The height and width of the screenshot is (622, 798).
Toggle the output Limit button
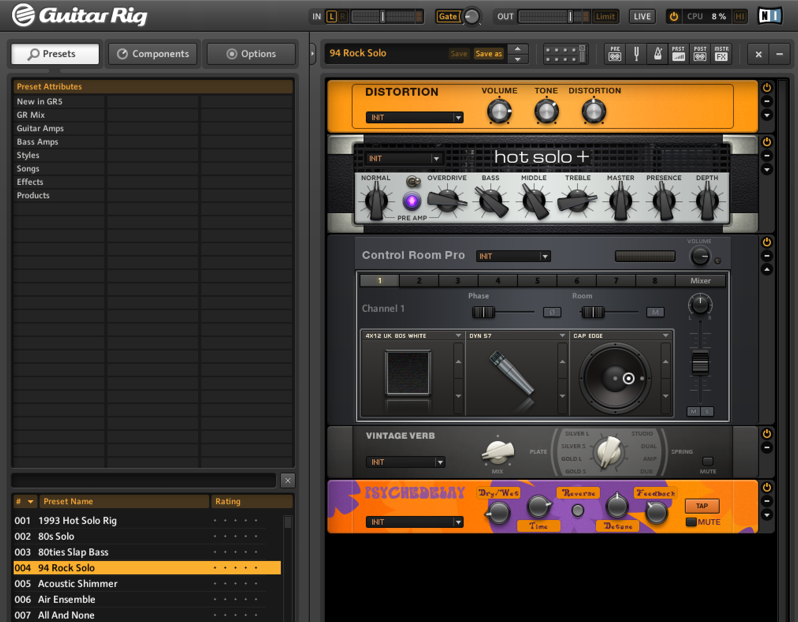605,16
